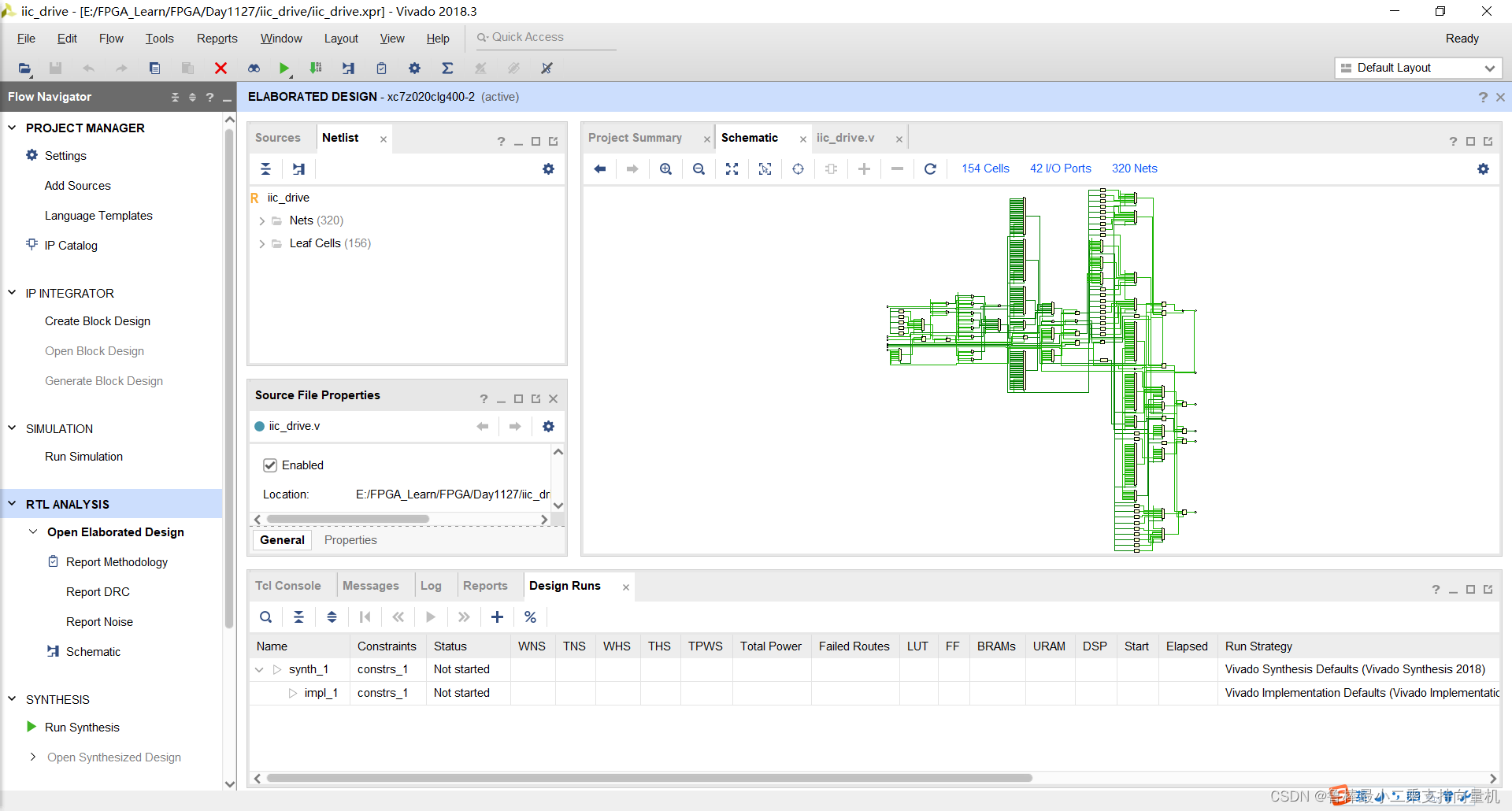Toggle the Enabled checkbox for iic_drive.v
Image resolution: width=1512 pixels, height=811 pixels.
pyautogui.click(x=270, y=465)
